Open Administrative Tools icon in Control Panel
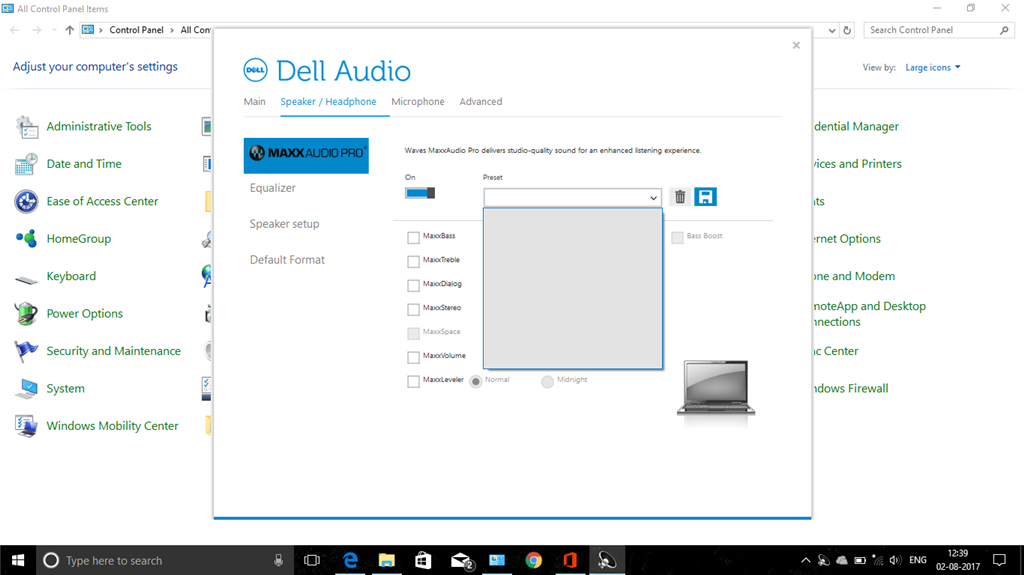The height and width of the screenshot is (575, 1024). coord(27,127)
